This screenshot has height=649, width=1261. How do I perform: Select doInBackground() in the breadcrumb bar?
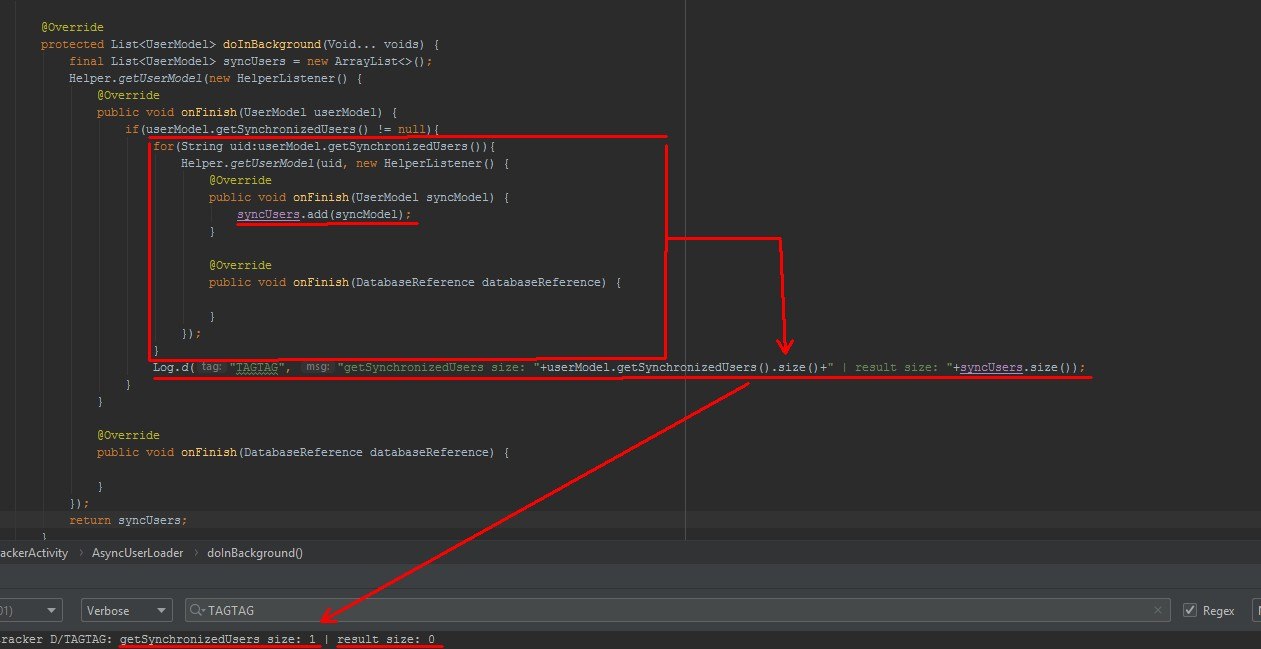(255, 552)
